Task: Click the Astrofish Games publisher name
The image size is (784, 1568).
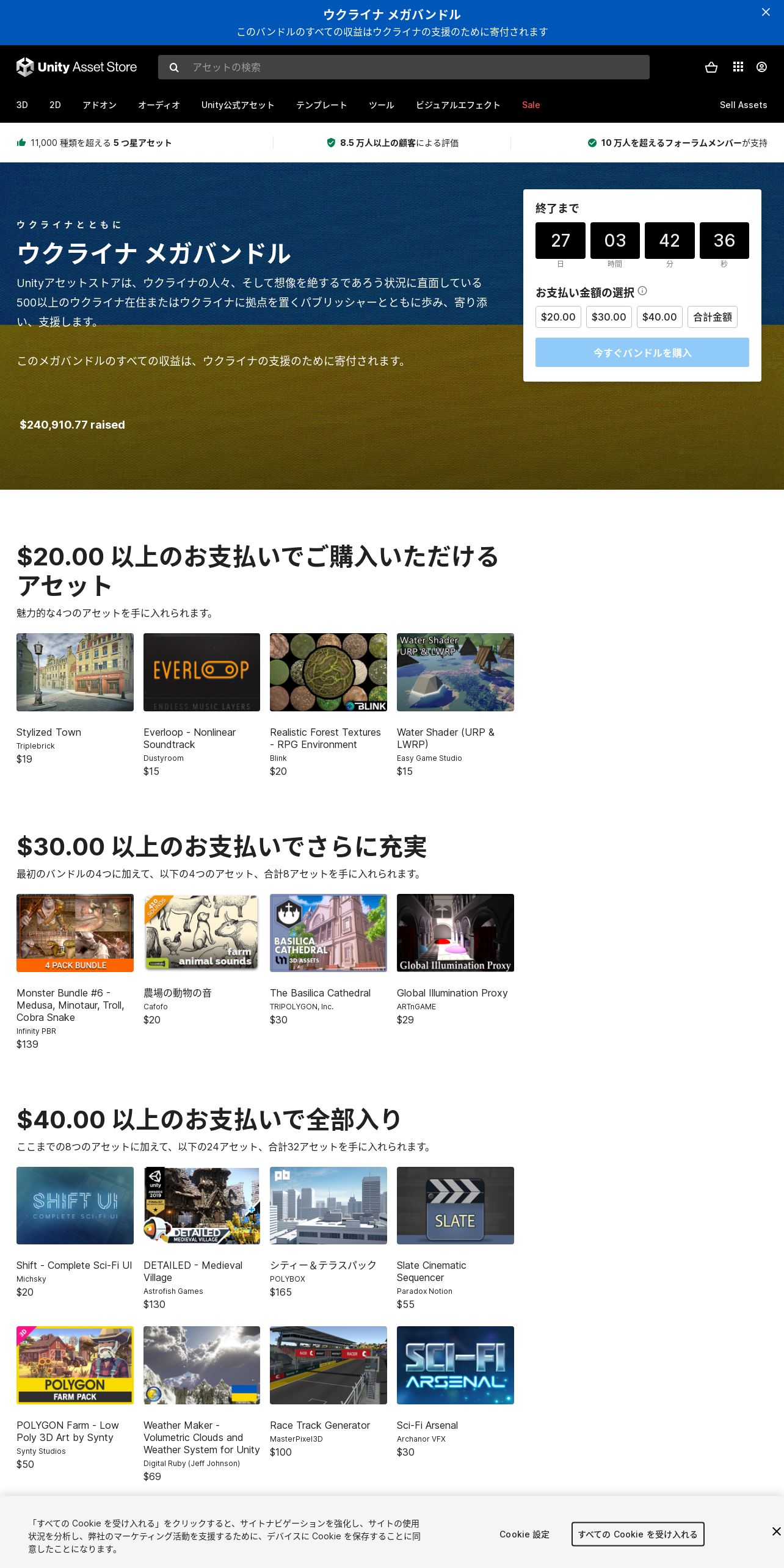Action: tap(173, 1291)
